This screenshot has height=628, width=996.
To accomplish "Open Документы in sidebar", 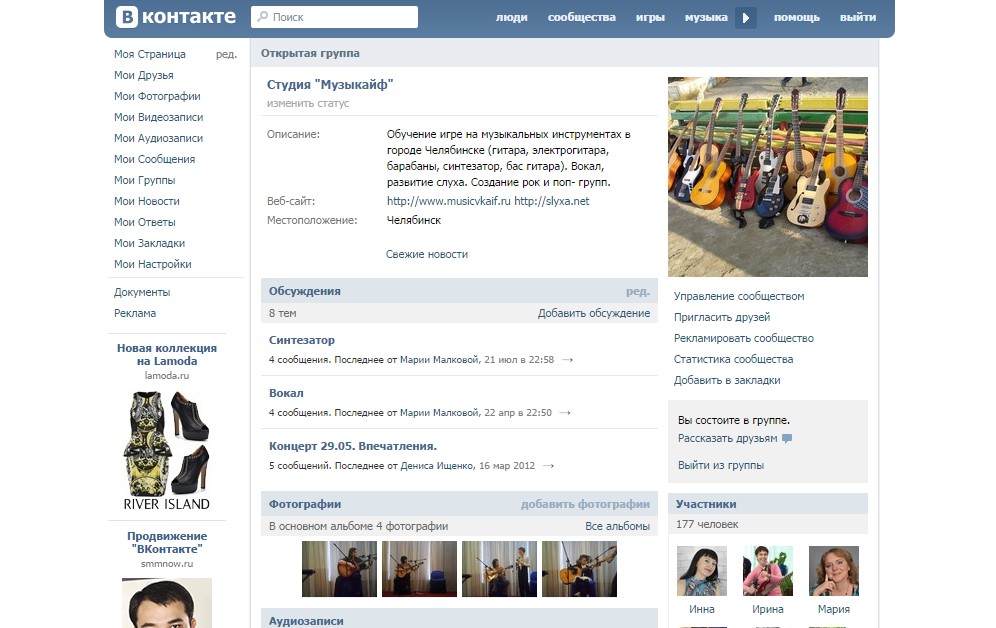I will coord(142,292).
